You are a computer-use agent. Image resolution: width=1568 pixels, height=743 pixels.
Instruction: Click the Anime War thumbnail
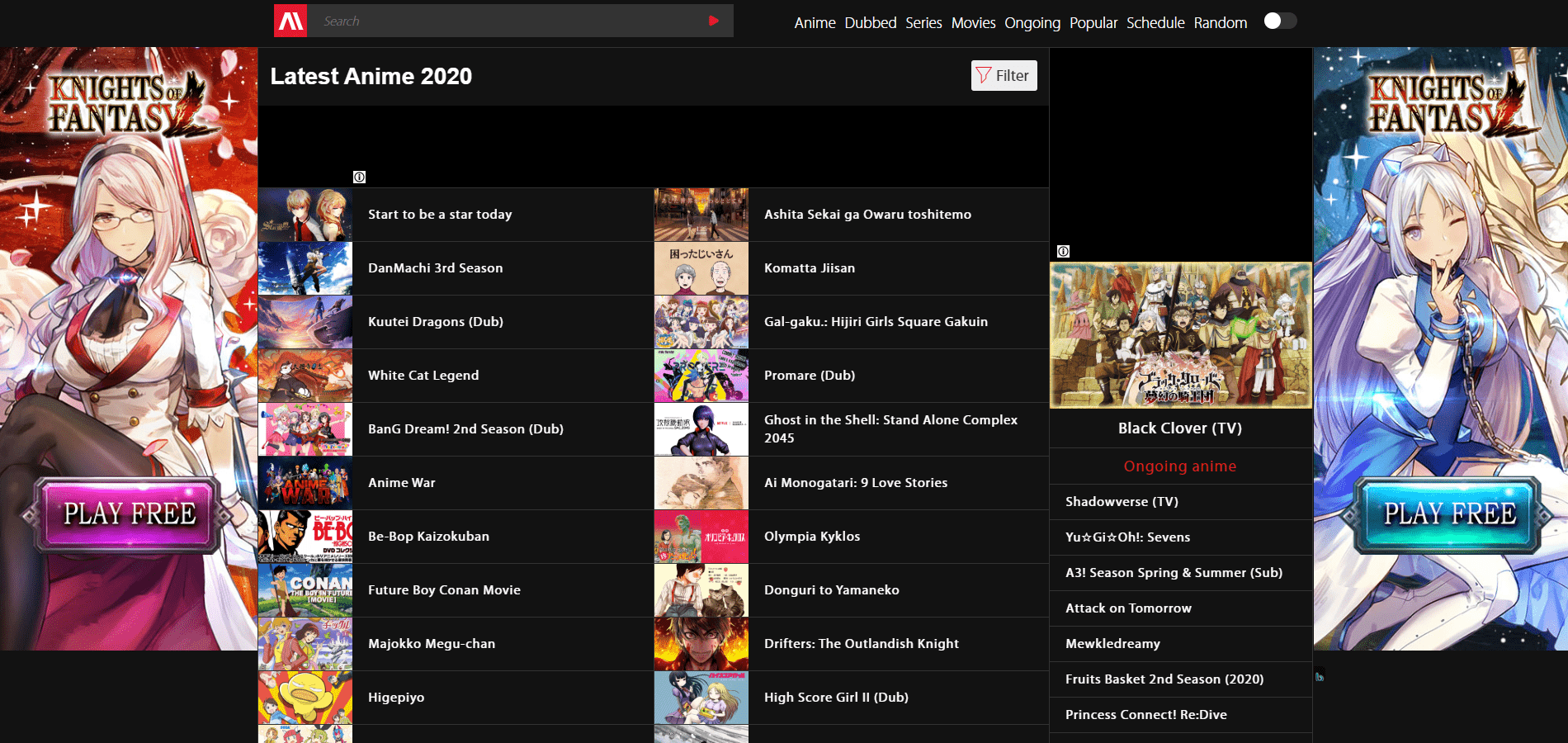(305, 483)
